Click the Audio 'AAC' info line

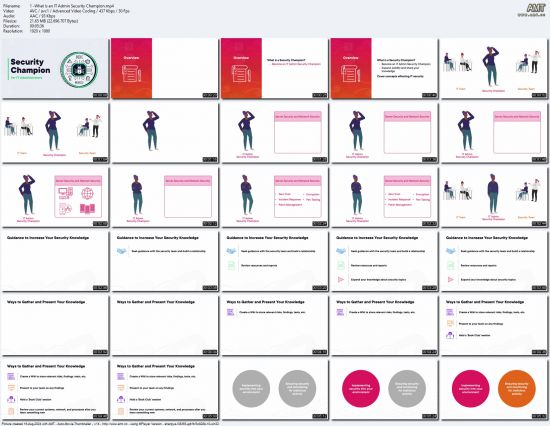[29, 16]
